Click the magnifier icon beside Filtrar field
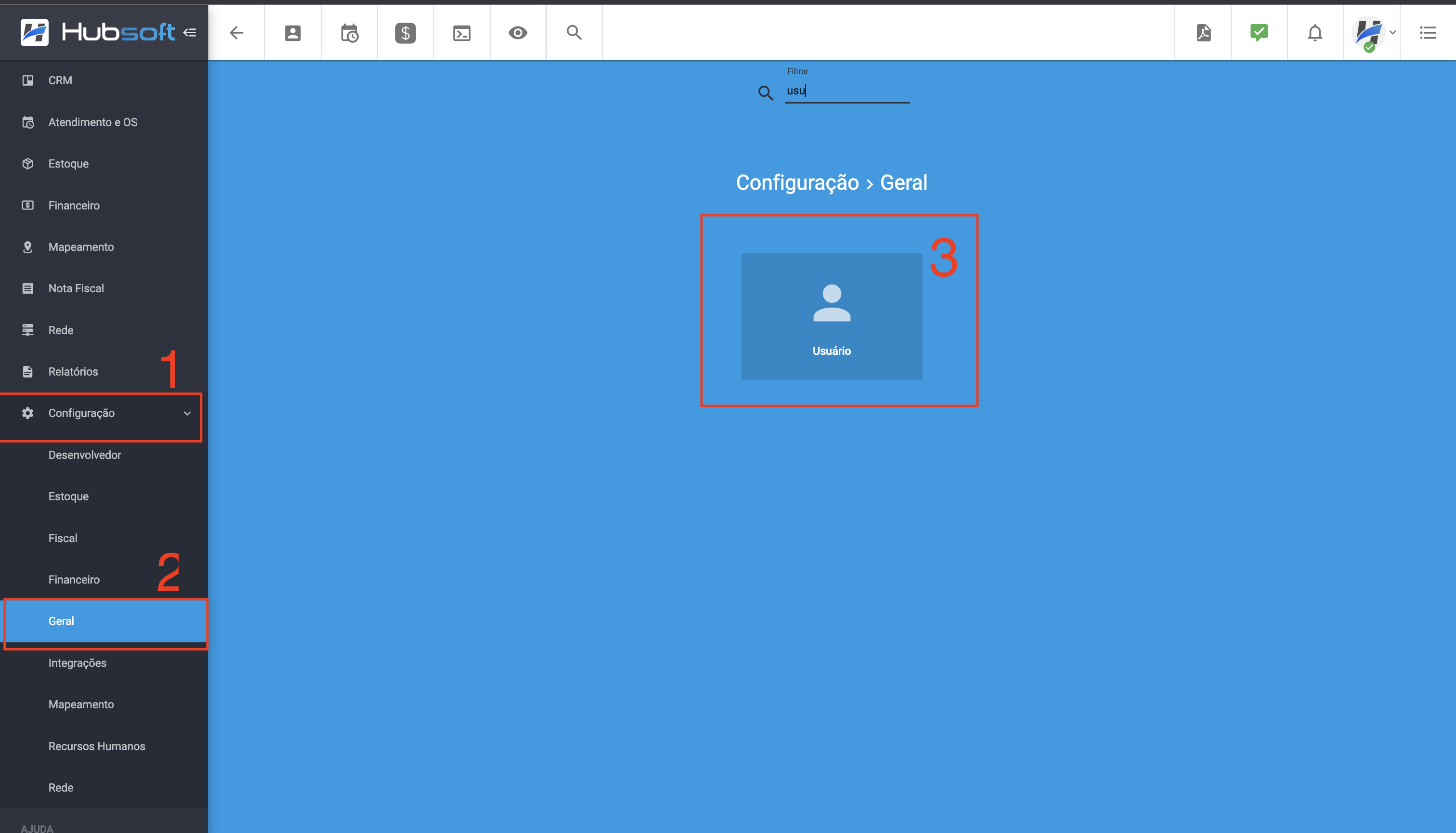 point(766,92)
